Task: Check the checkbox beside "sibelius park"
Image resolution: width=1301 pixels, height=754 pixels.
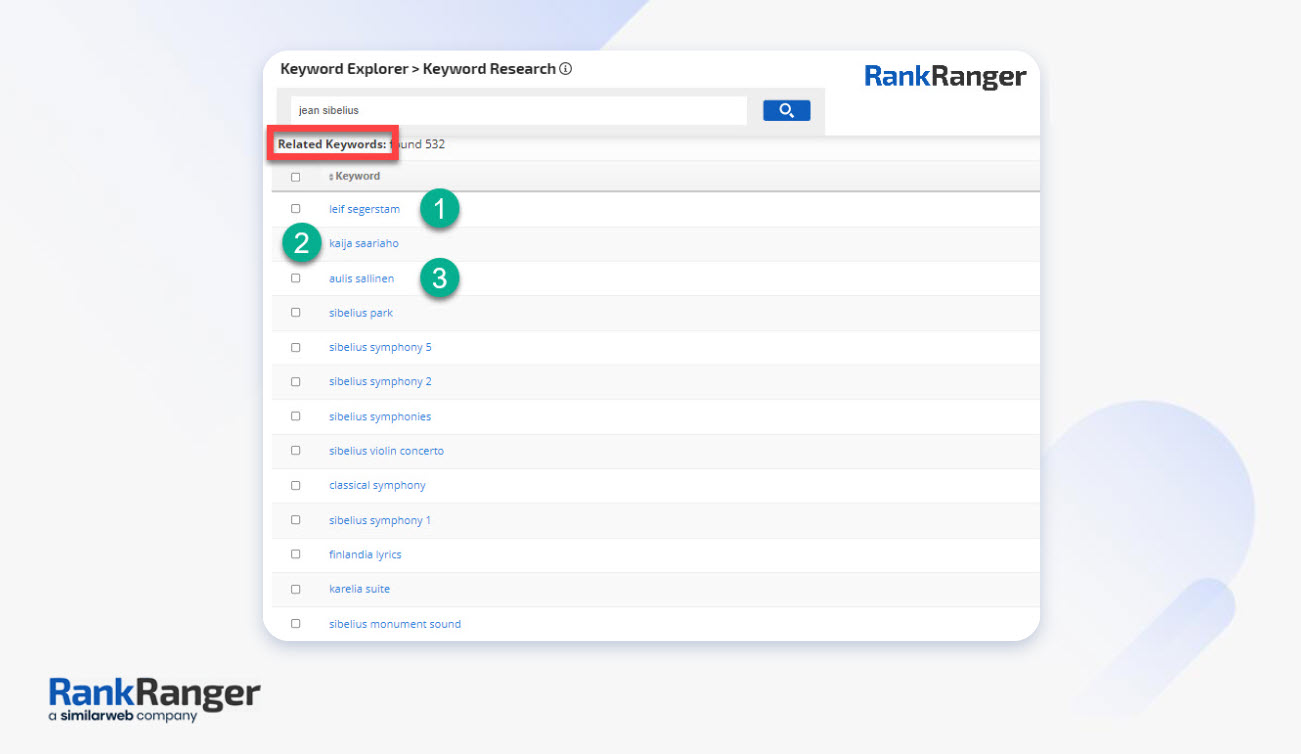Action: tap(295, 312)
